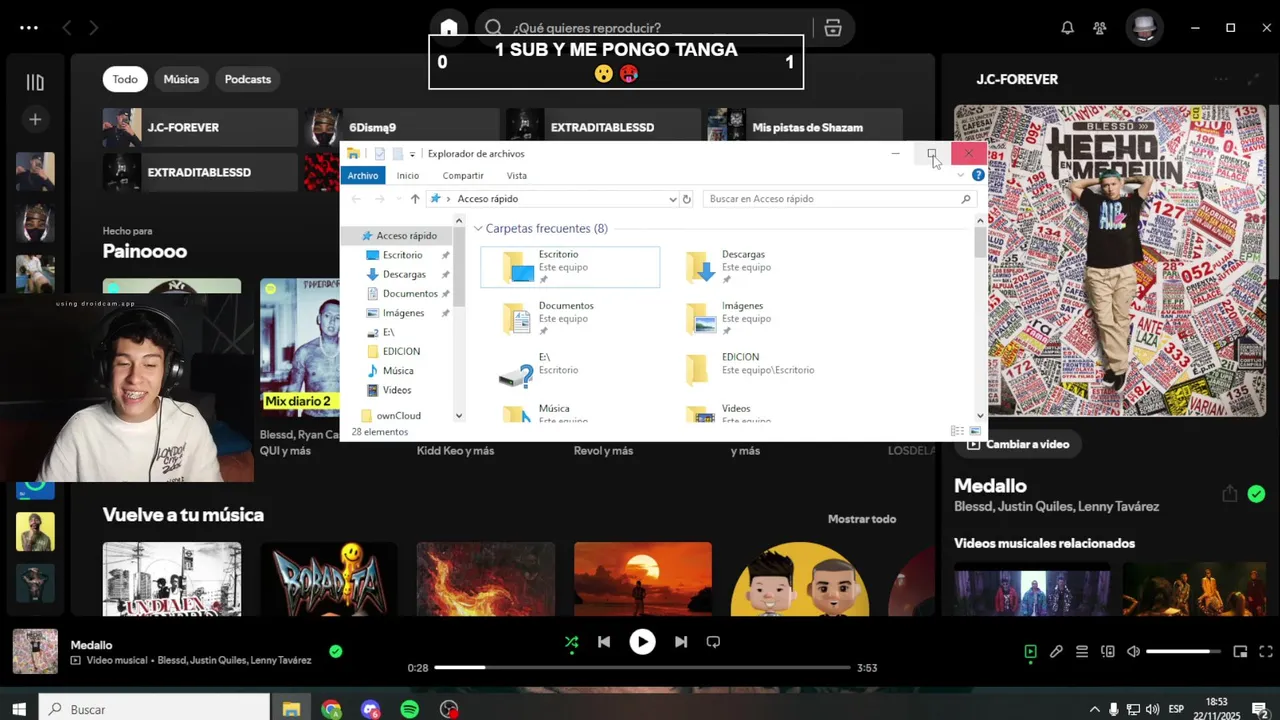Collapse Carpetas frecuentes group
1280x720 pixels.
[478, 229]
